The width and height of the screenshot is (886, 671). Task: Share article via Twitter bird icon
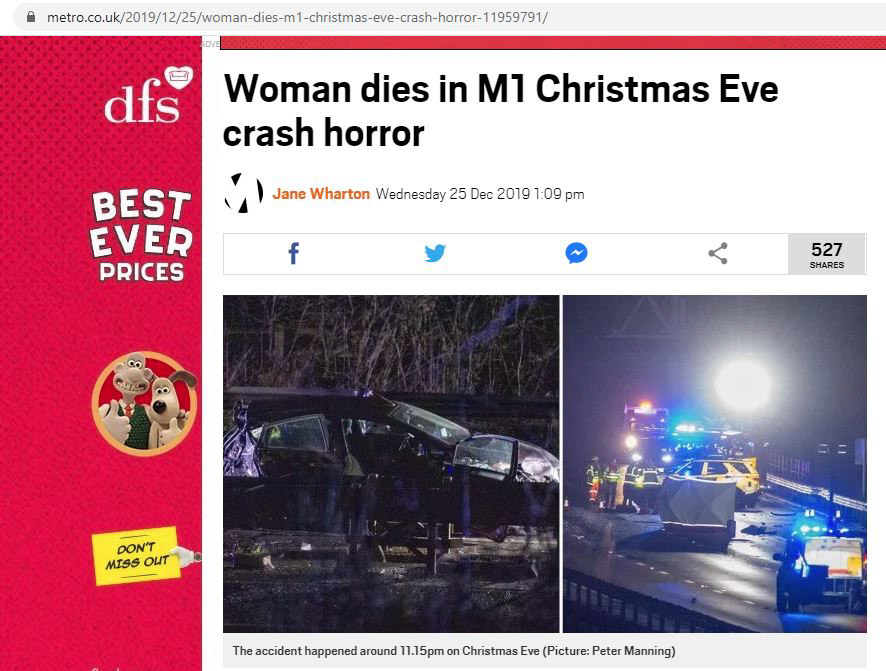pos(435,253)
